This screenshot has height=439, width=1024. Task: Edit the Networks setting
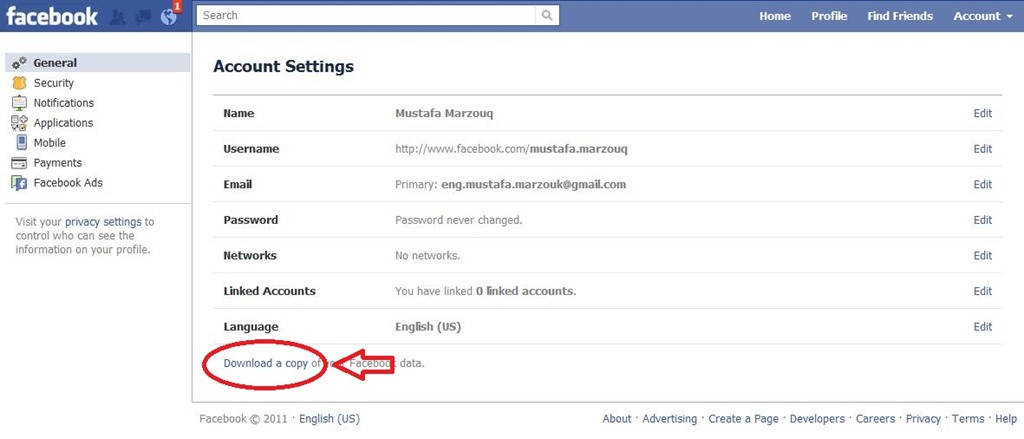point(982,255)
